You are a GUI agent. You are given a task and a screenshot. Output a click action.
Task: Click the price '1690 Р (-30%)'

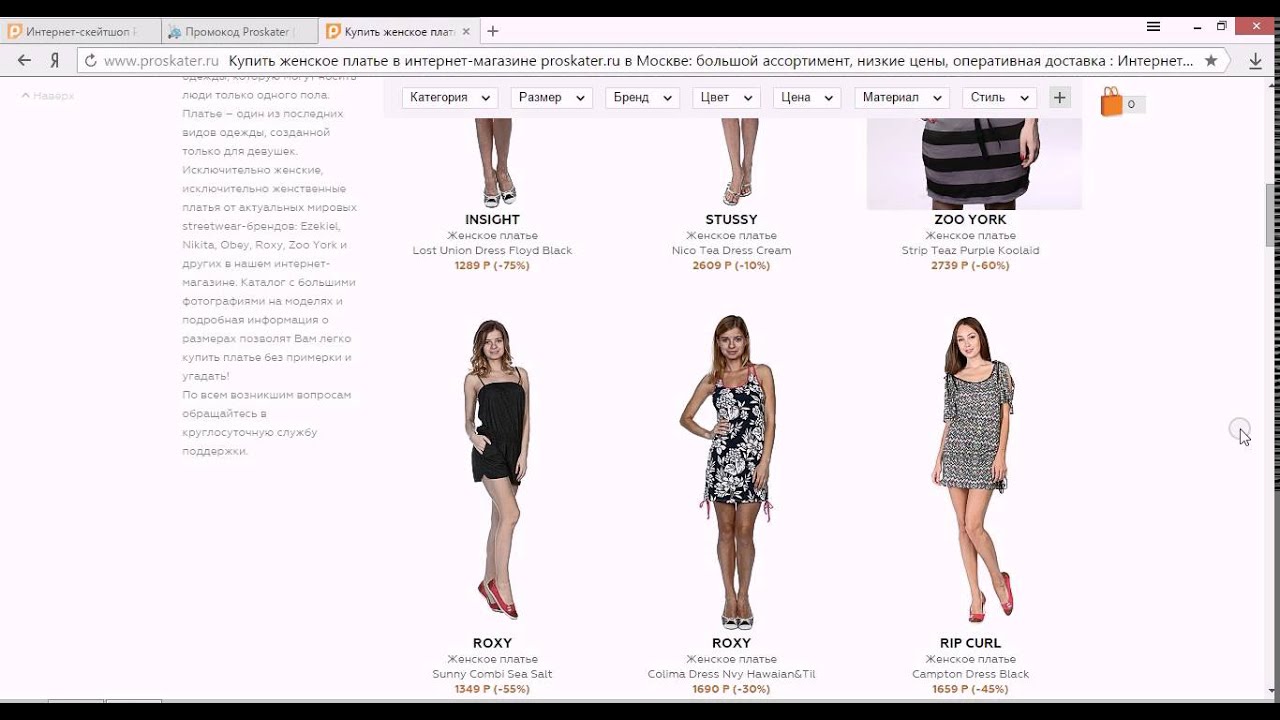731,689
